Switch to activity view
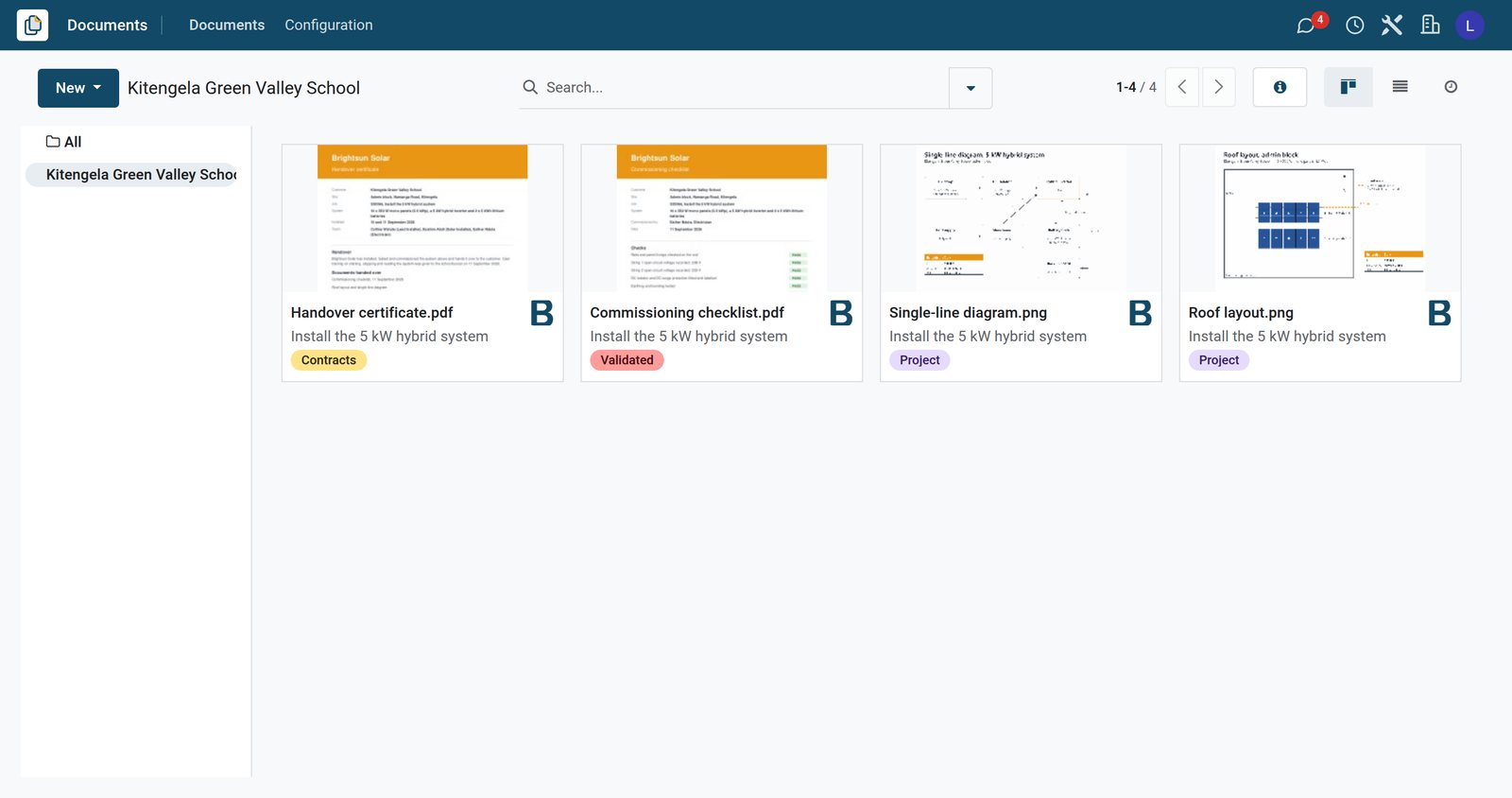Image resolution: width=1512 pixels, height=798 pixels. (x=1451, y=87)
